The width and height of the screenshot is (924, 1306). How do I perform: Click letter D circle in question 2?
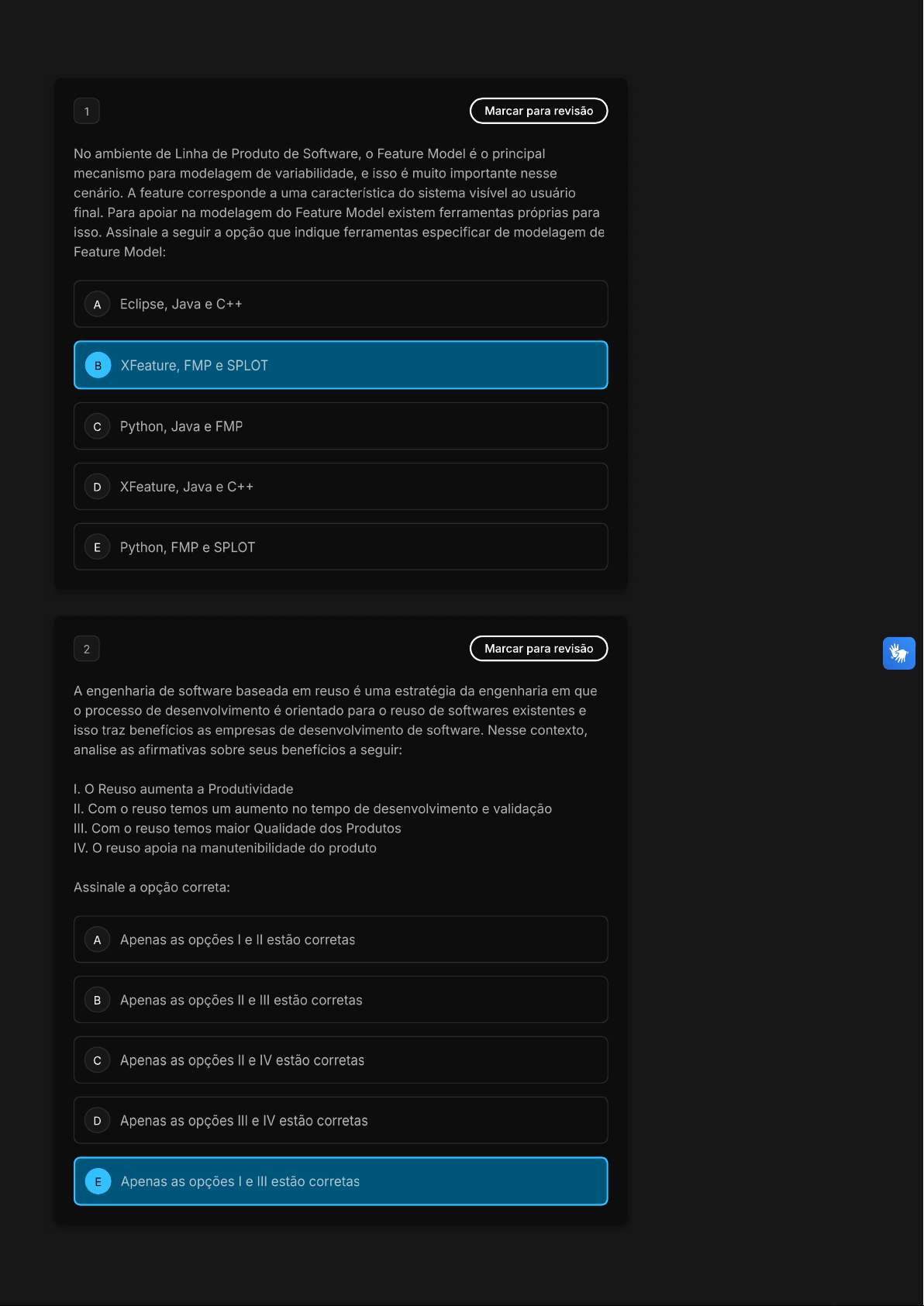coord(98,1121)
